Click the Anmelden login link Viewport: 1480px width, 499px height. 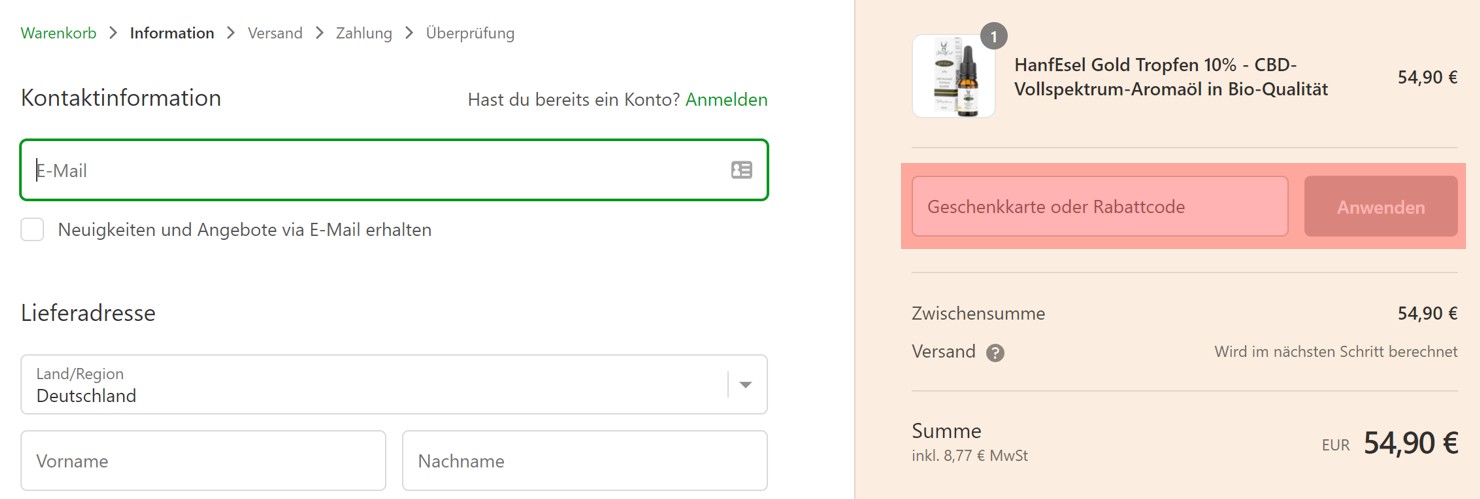pyautogui.click(x=727, y=100)
